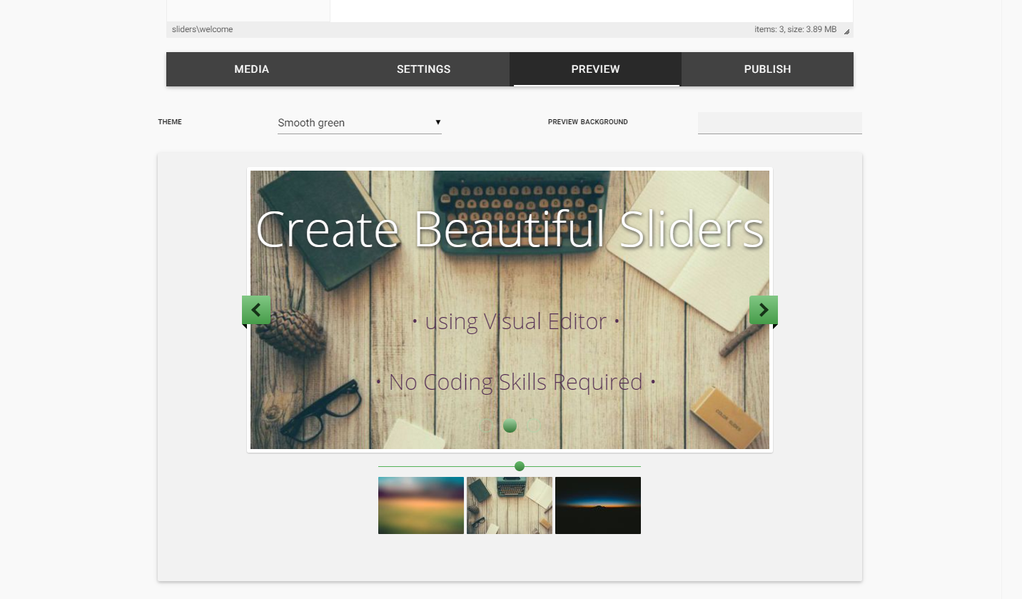This screenshot has width=1022, height=599.
Task: Select the typewriter desk thumbnail
Action: point(510,505)
